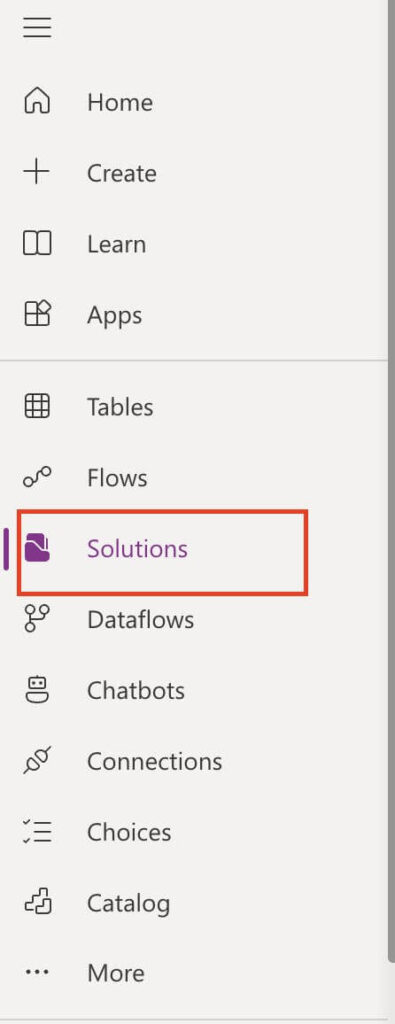Click the Learn book icon

(37, 244)
